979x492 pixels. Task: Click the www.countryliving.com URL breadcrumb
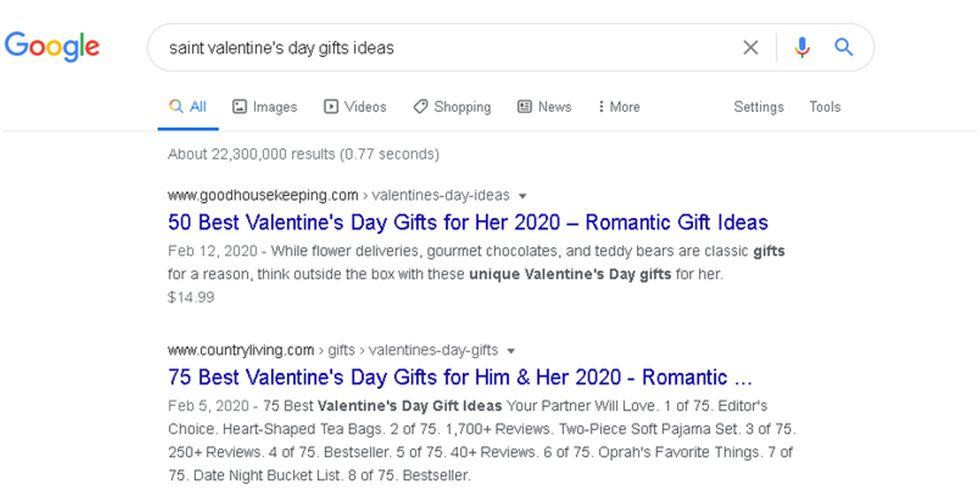241,350
